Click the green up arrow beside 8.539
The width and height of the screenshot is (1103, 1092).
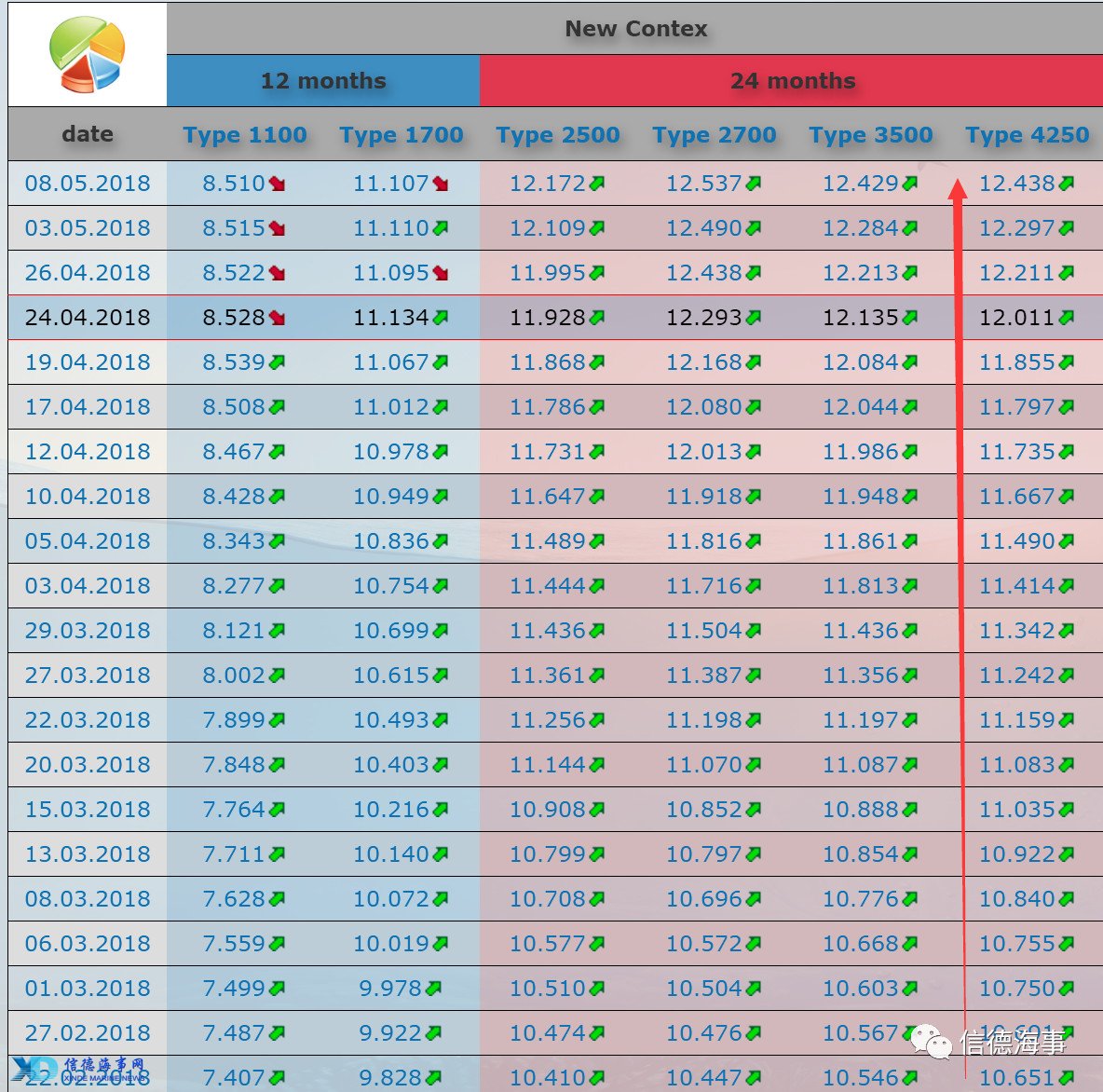(x=278, y=362)
